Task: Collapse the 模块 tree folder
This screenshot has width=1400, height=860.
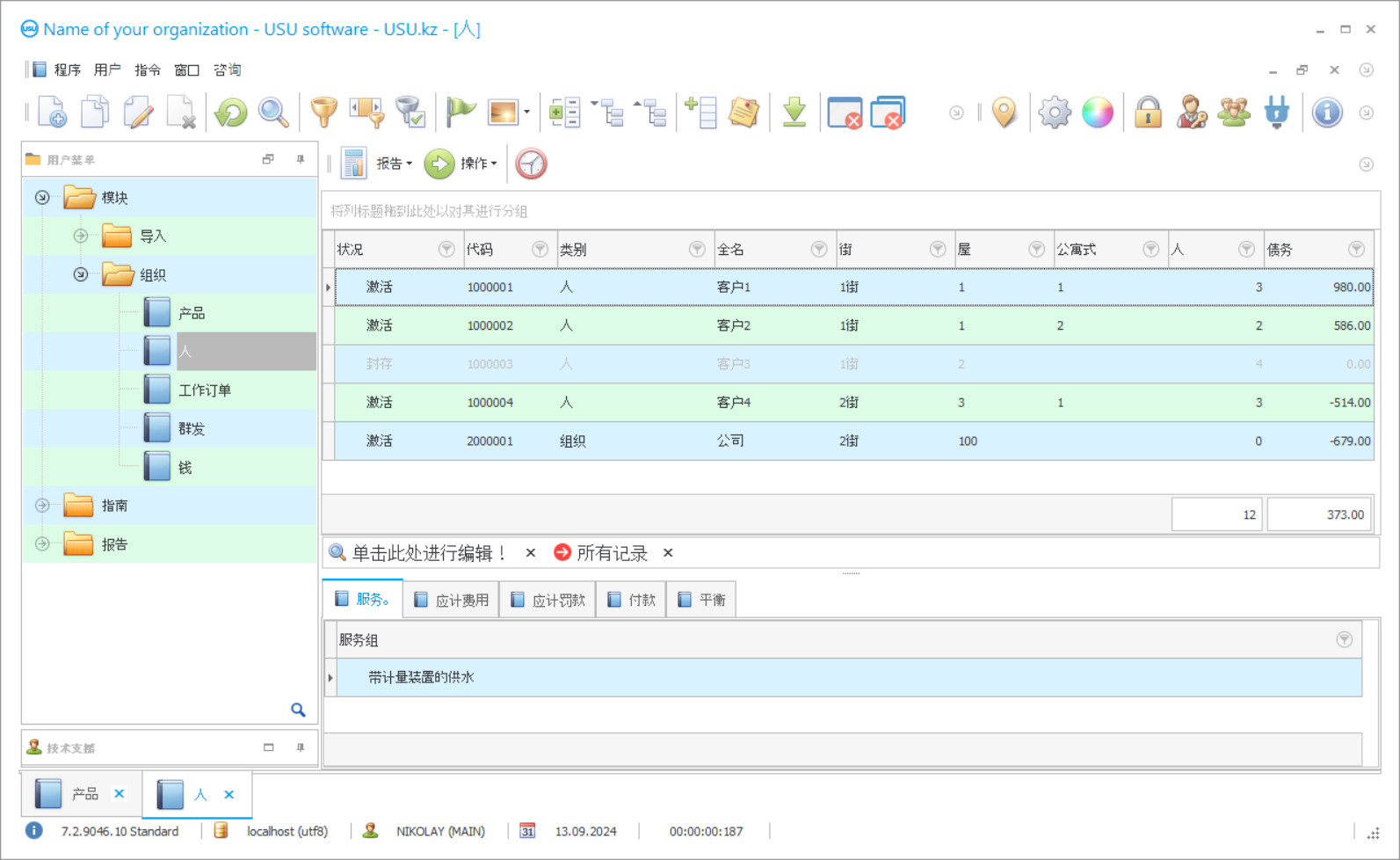Action: (x=42, y=197)
